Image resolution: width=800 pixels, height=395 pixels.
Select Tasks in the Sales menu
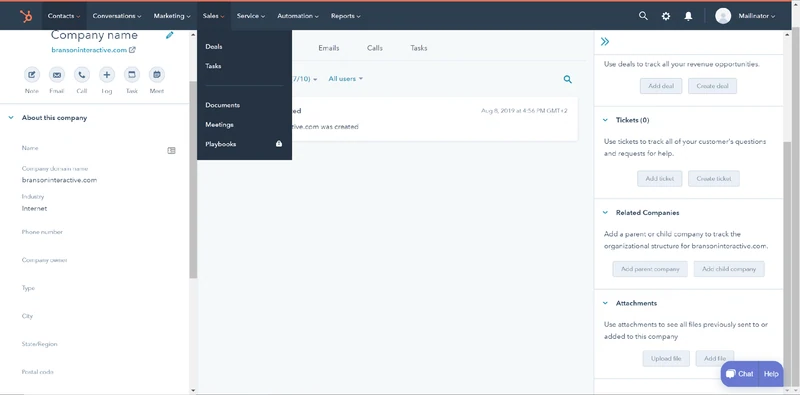tap(213, 66)
